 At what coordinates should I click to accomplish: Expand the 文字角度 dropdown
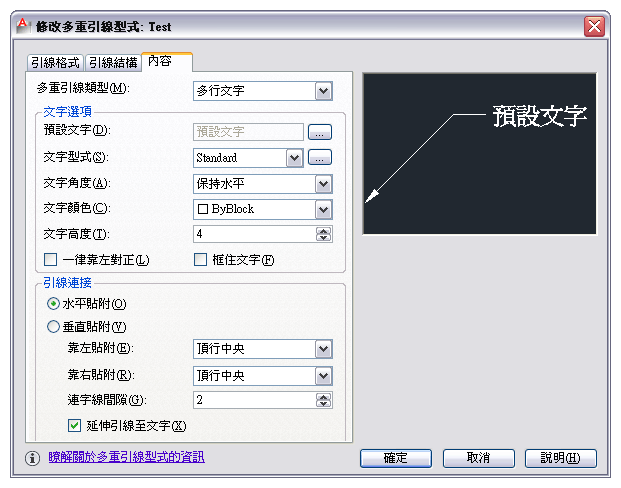point(324,184)
